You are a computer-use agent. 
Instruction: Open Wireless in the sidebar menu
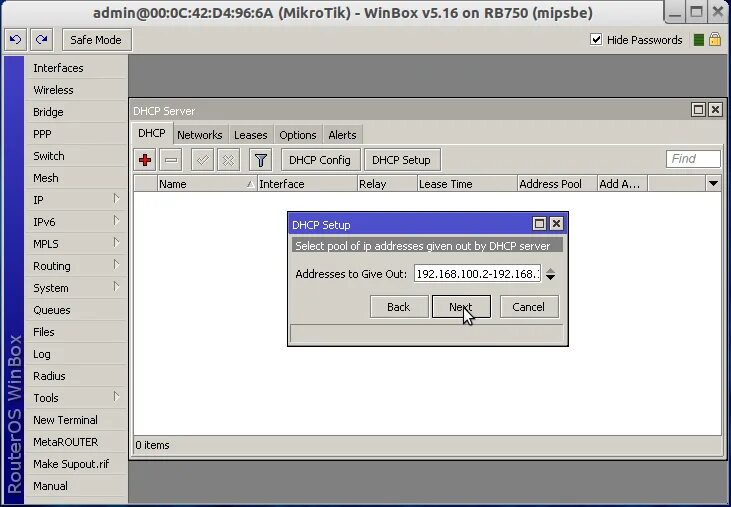pyautogui.click(x=76, y=90)
